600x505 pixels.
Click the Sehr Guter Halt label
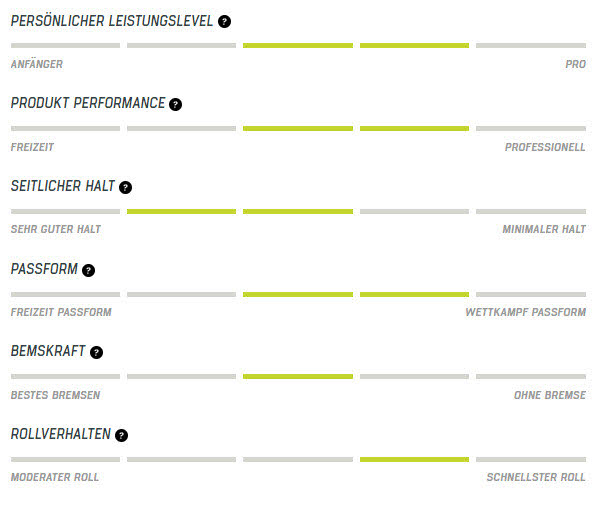[x=56, y=229]
